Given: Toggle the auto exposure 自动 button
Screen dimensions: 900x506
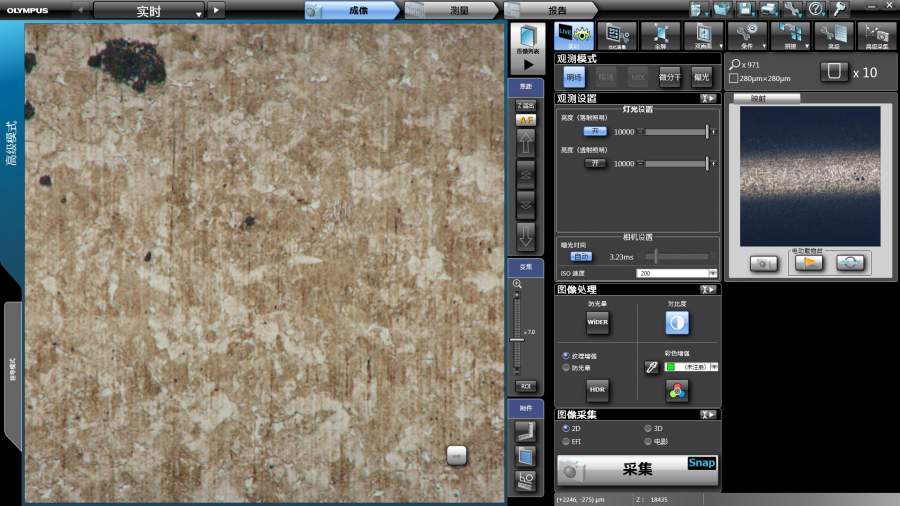Looking at the screenshot, I should [x=581, y=257].
